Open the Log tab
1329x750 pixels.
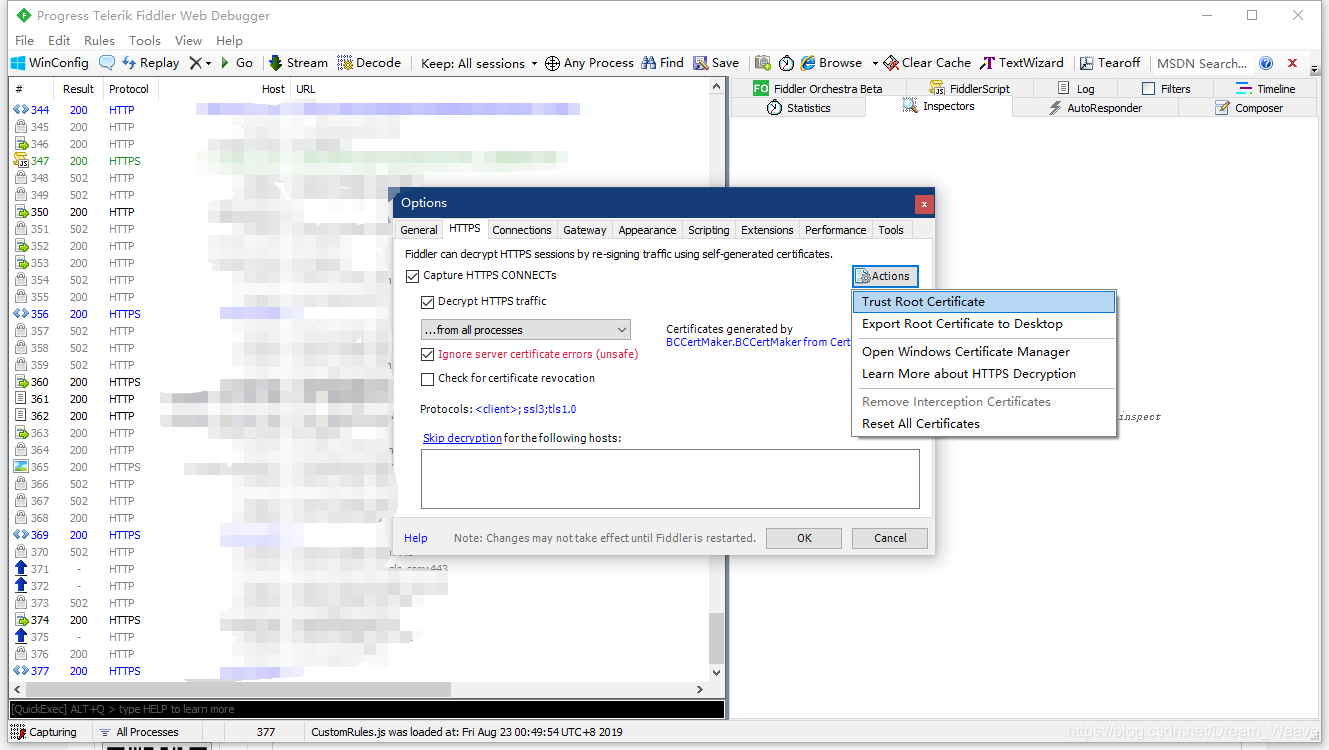pos(1076,89)
